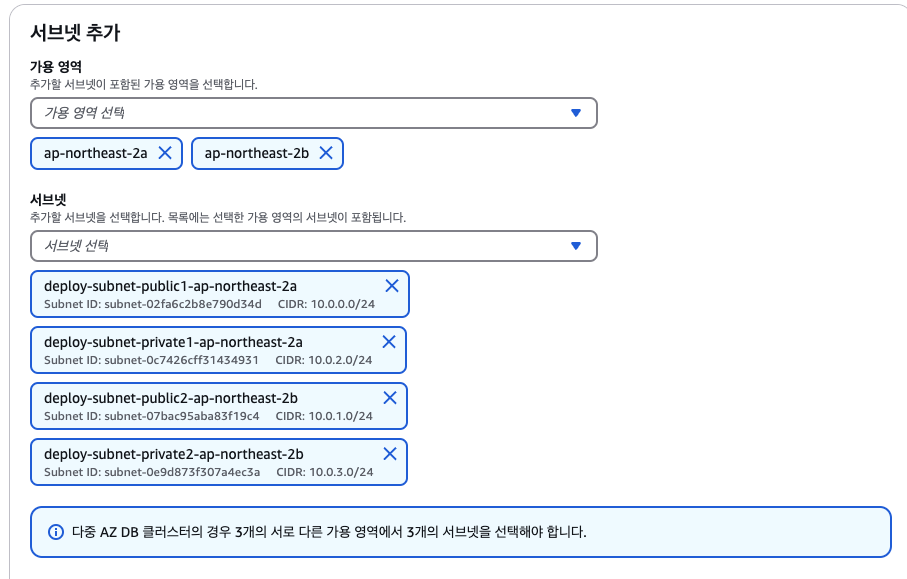This screenshot has width=907, height=579.
Task: Click the deploy-subnet-private1-ap-northeast-2a name
Action: pos(173,342)
